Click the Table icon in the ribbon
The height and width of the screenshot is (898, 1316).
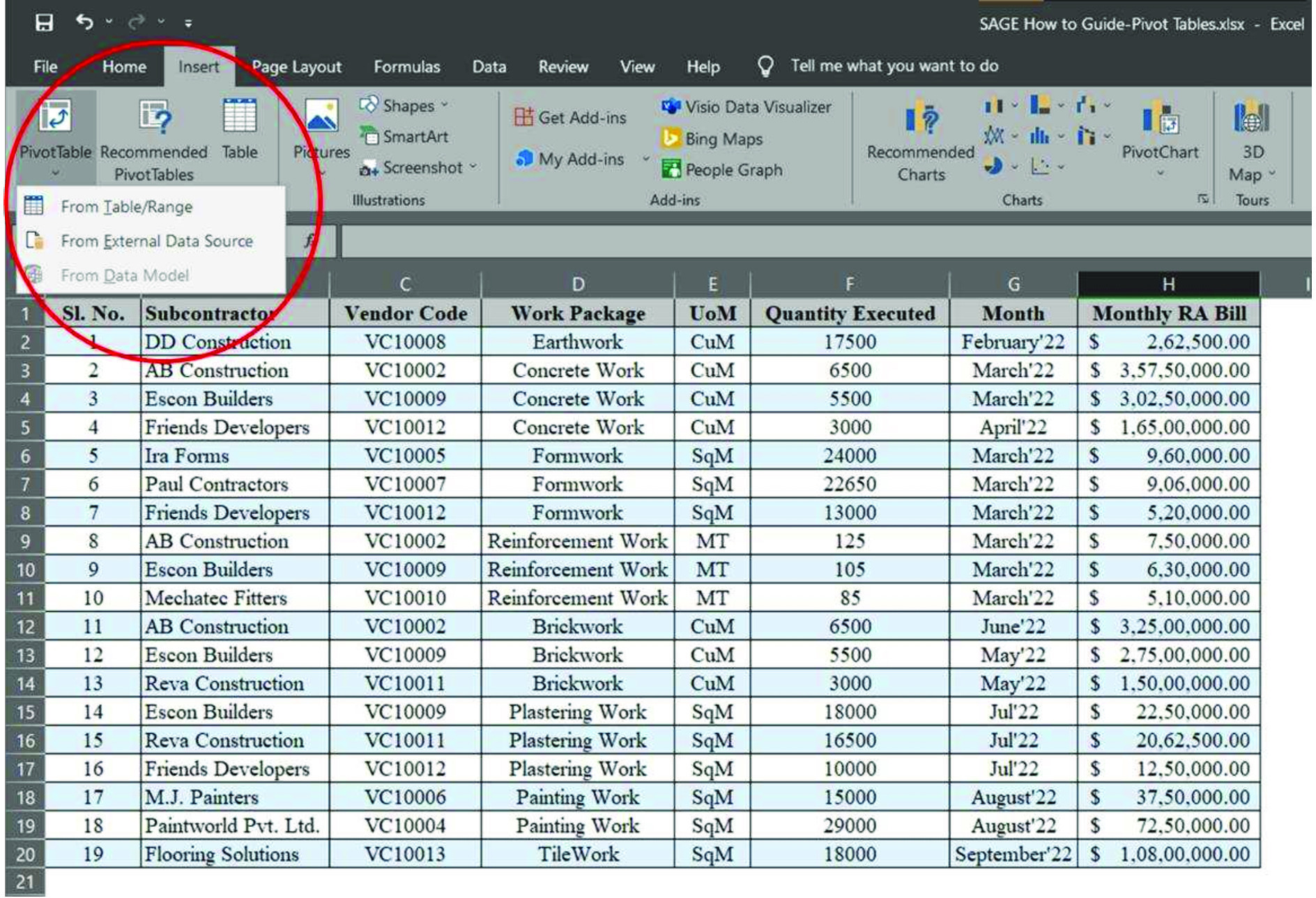(239, 116)
